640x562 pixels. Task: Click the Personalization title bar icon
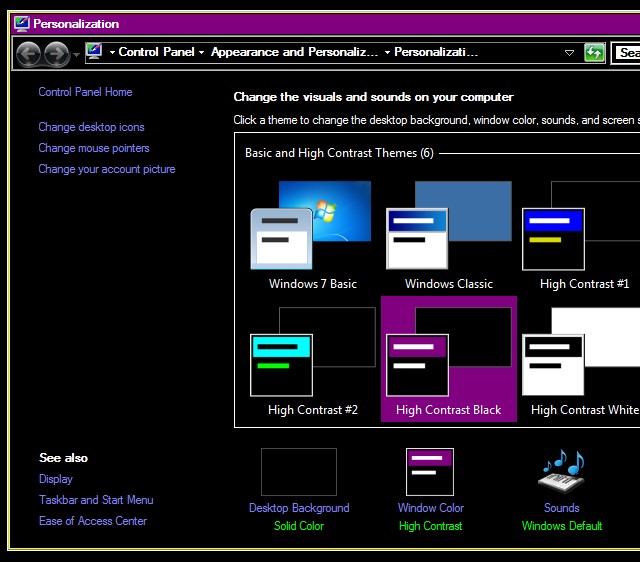(22, 24)
